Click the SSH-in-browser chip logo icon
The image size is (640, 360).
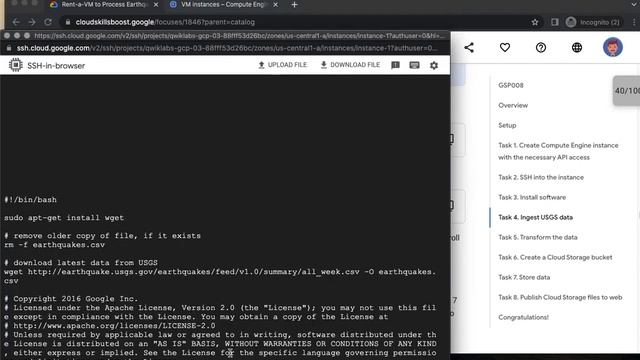(16, 65)
